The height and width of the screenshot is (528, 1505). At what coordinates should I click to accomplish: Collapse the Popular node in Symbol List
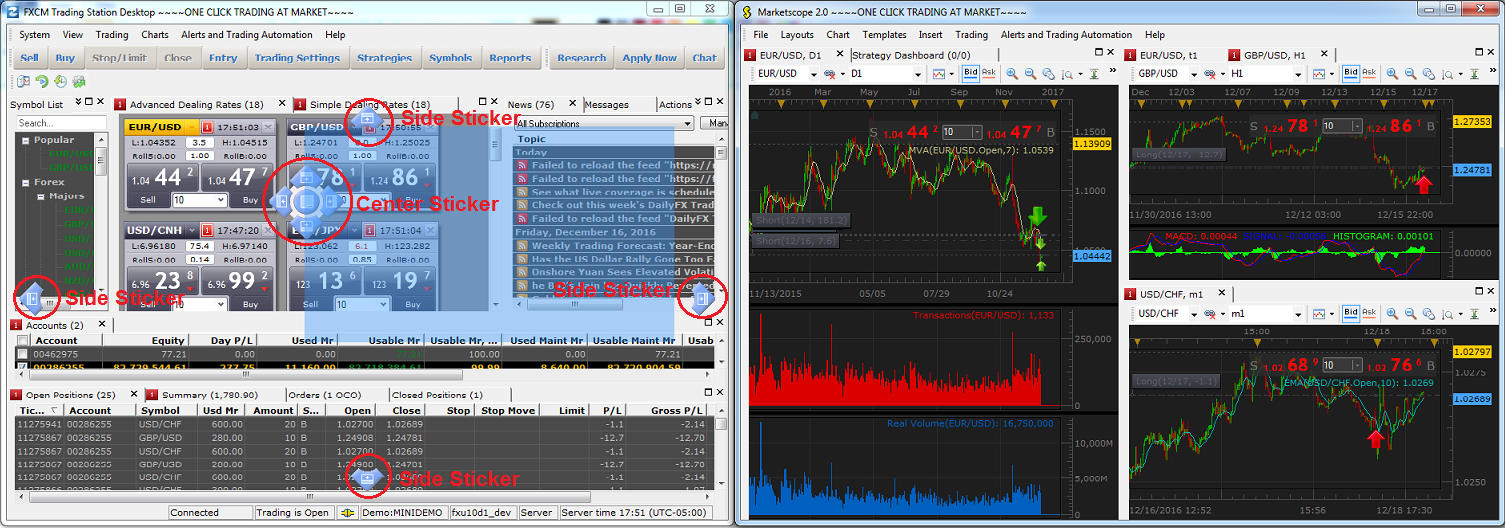[x=25, y=141]
